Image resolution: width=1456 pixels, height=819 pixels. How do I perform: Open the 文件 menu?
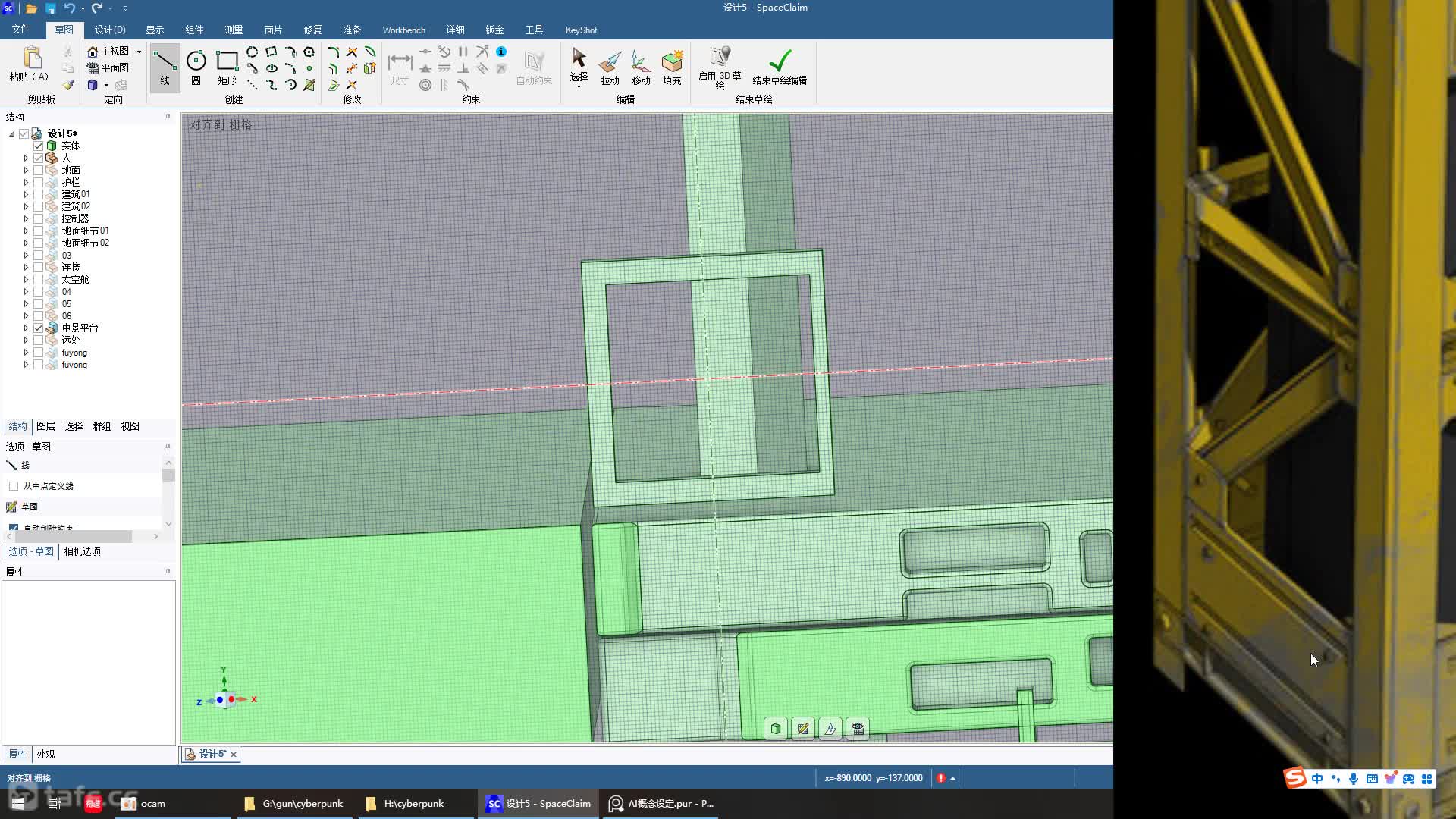coord(20,30)
